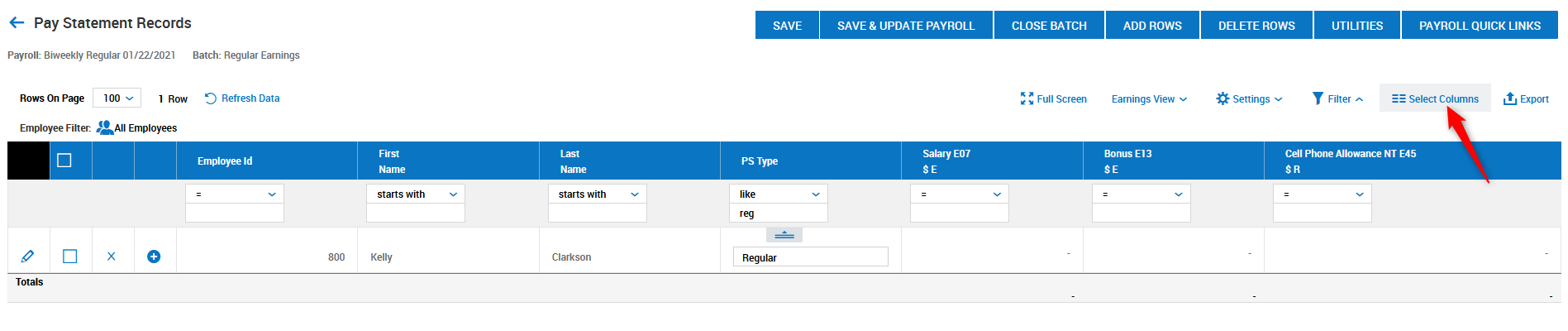Click the collapse arrow above PS Type Regular
1568x331 pixels.
pyautogui.click(x=784, y=235)
